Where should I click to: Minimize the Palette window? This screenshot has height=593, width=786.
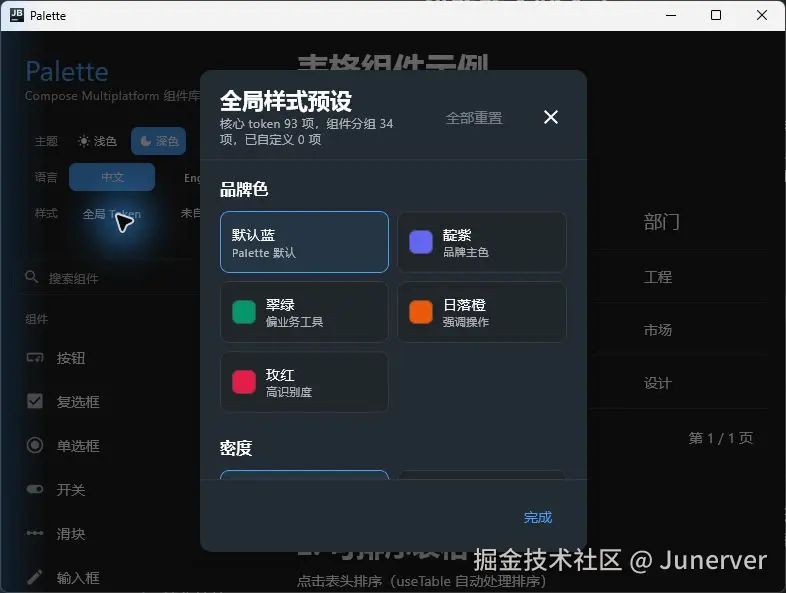tap(671, 15)
